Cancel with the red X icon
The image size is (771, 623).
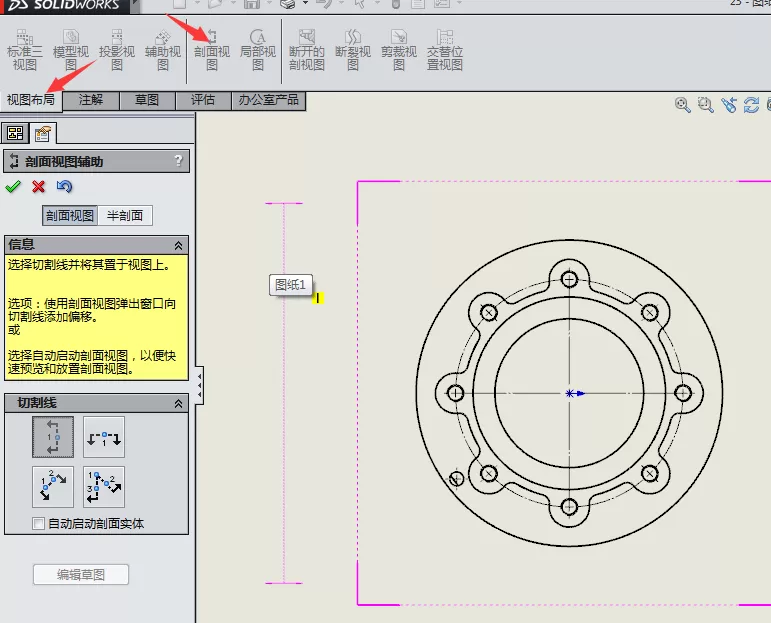(x=38, y=186)
